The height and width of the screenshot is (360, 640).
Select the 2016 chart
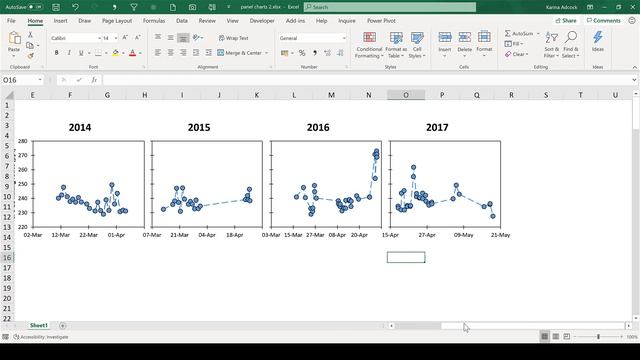coord(326,184)
